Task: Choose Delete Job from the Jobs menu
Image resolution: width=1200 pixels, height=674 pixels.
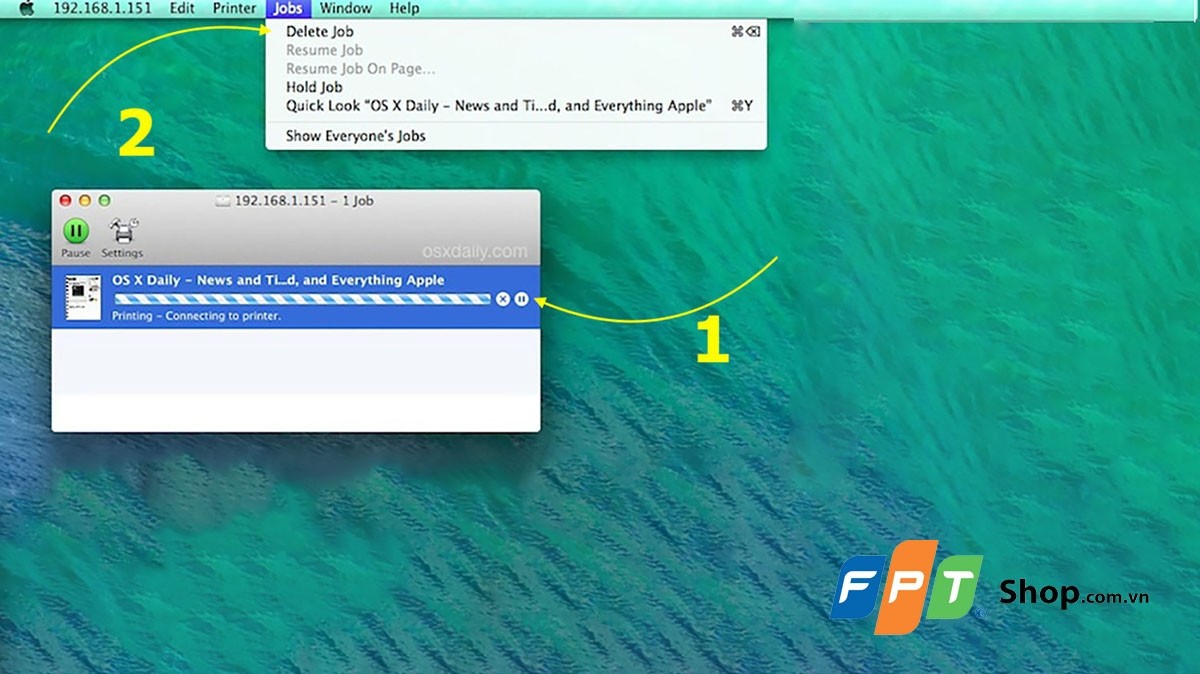Action: point(318,31)
